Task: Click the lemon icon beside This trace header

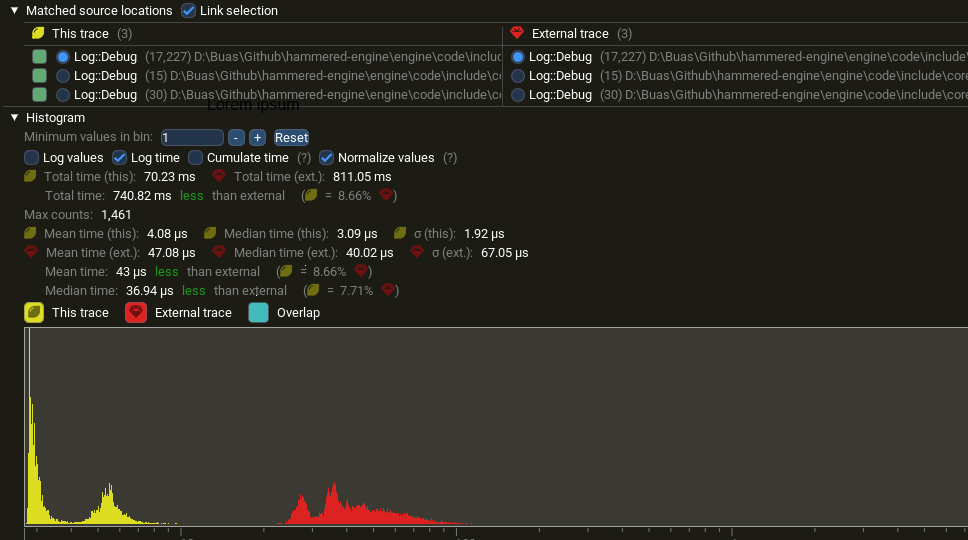Action: click(38, 34)
